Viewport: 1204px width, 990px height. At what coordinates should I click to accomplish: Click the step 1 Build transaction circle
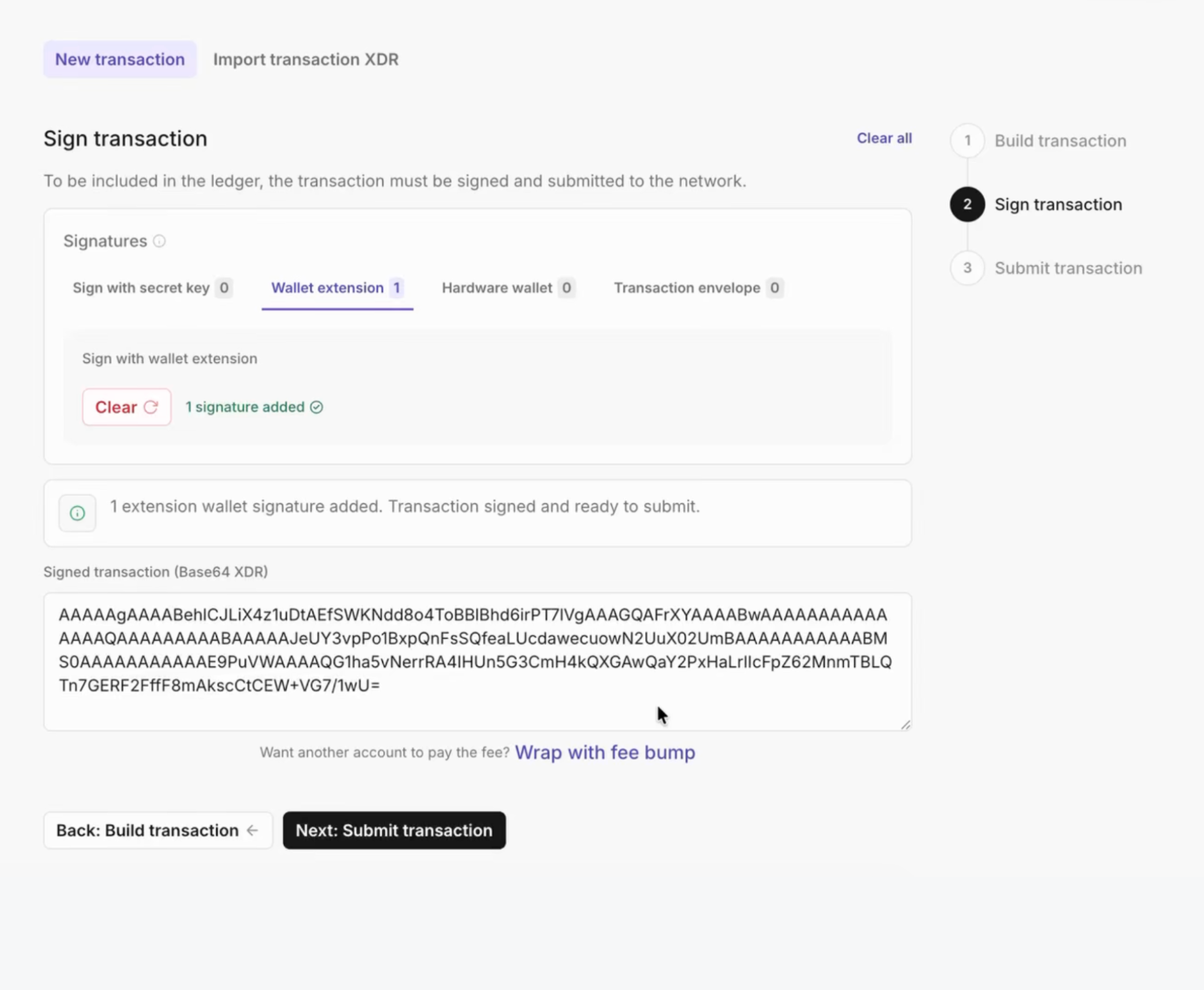tap(968, 140)
